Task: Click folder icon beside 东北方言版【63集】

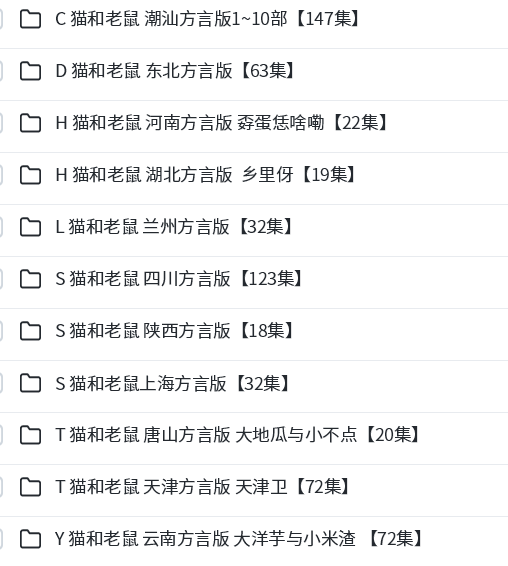Action: coord(30,71)
